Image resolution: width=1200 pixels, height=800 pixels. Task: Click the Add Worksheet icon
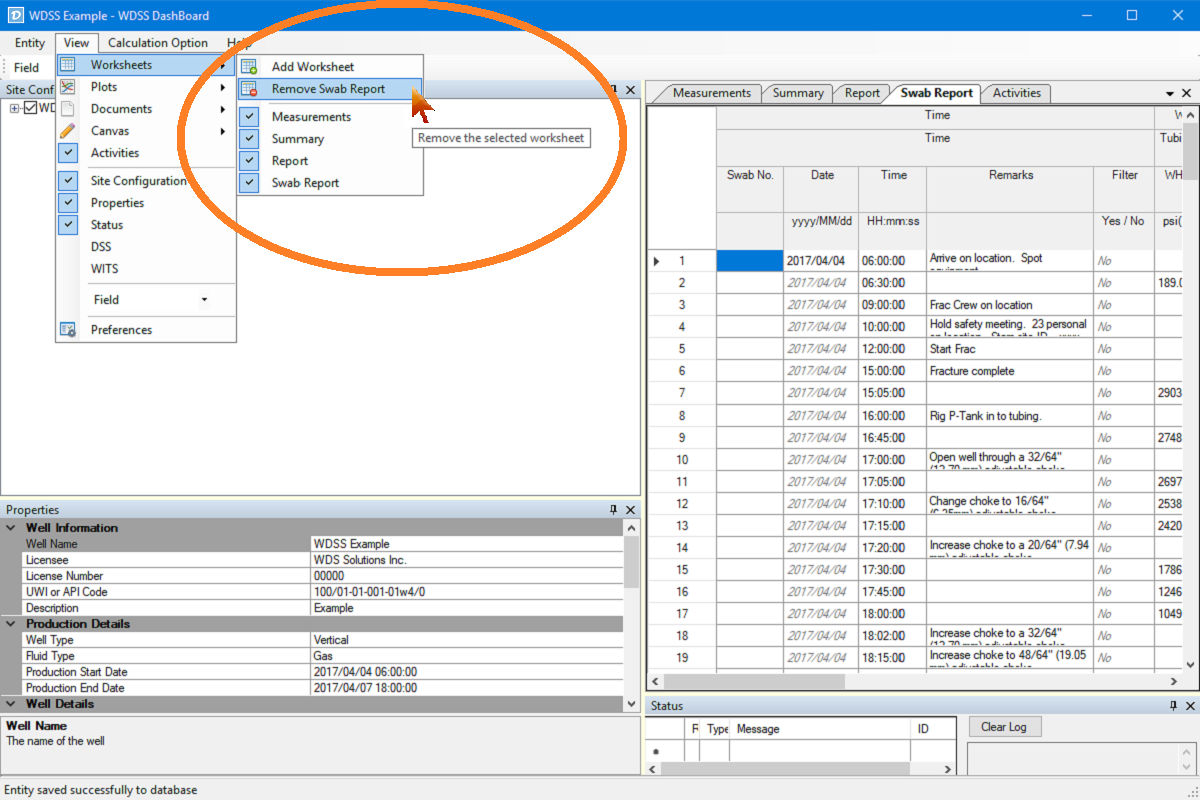pos(249,67)
